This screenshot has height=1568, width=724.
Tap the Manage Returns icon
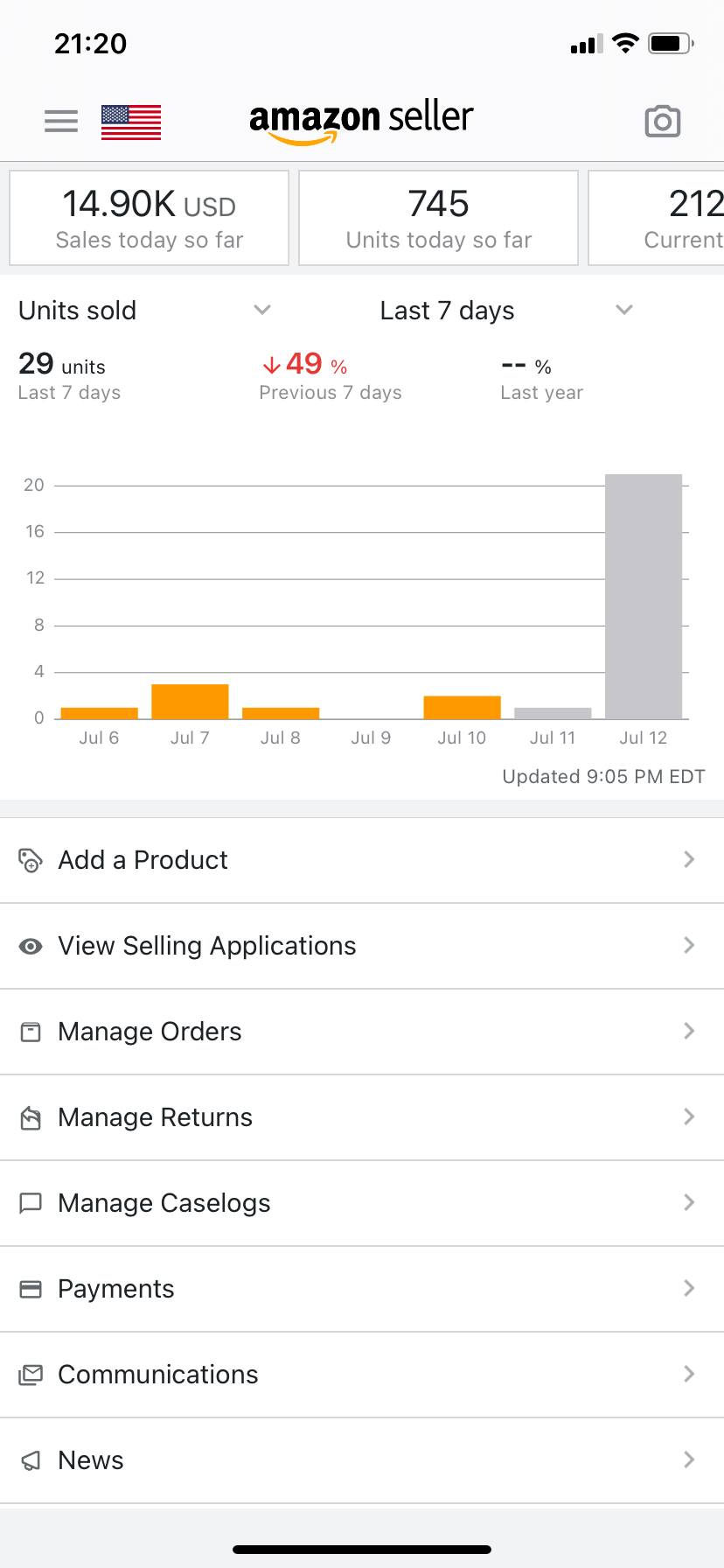click(x=31, y=1117)
